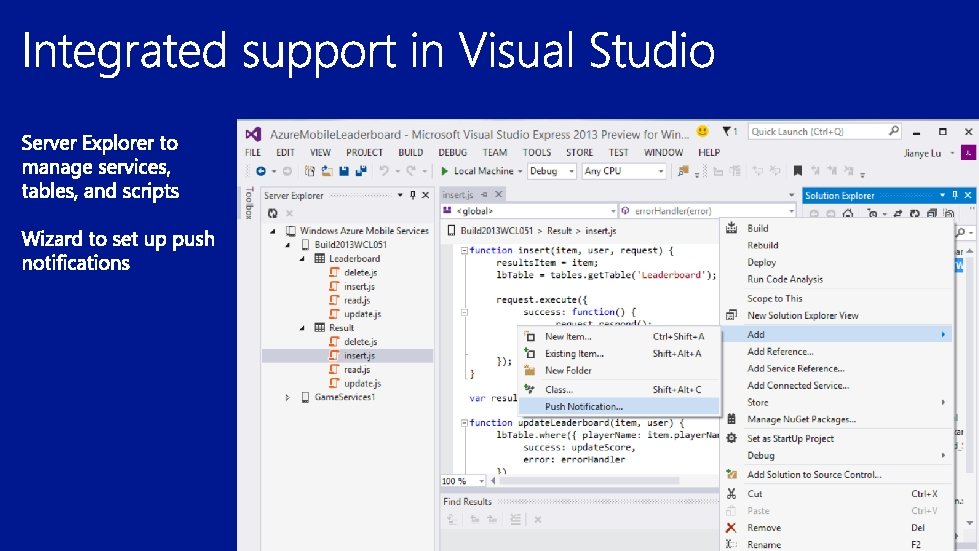Open the FILE menu
This screenshot has height=551, width=979.
click(x=253, y=152)
